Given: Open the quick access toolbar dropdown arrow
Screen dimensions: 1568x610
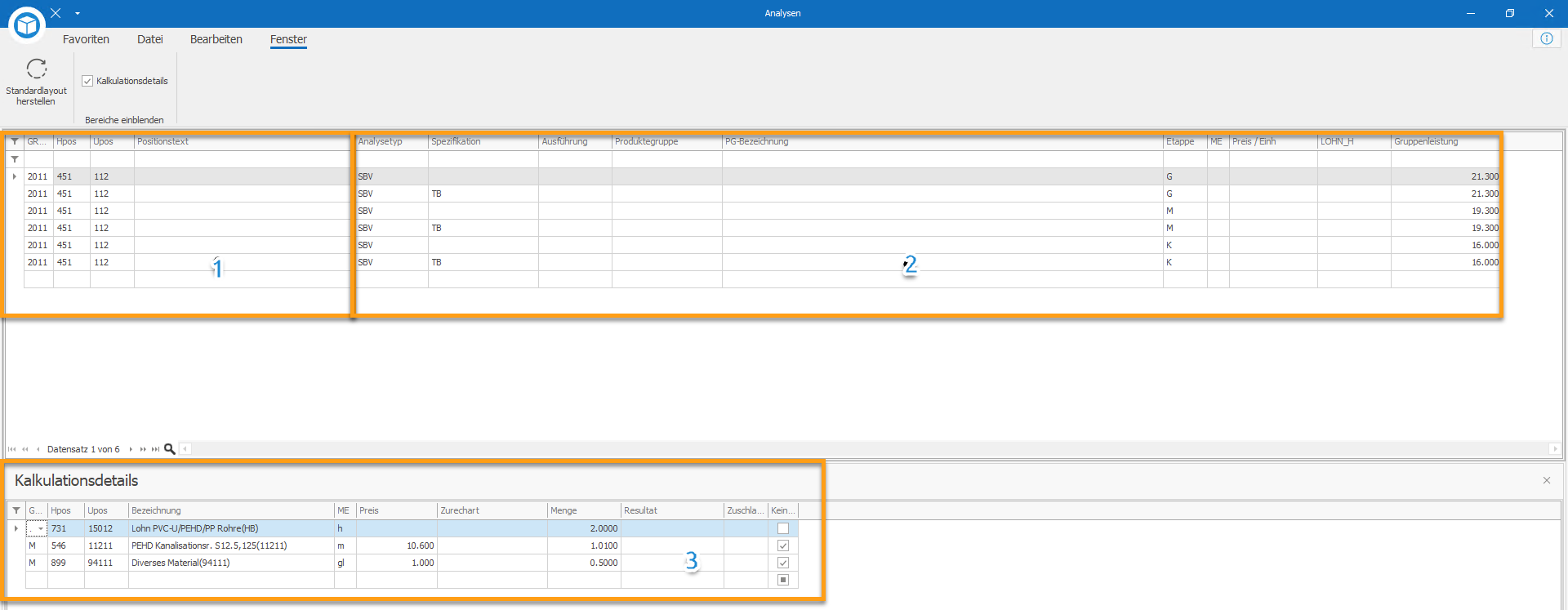Looking at the screenshot, I should pos(78,13).
